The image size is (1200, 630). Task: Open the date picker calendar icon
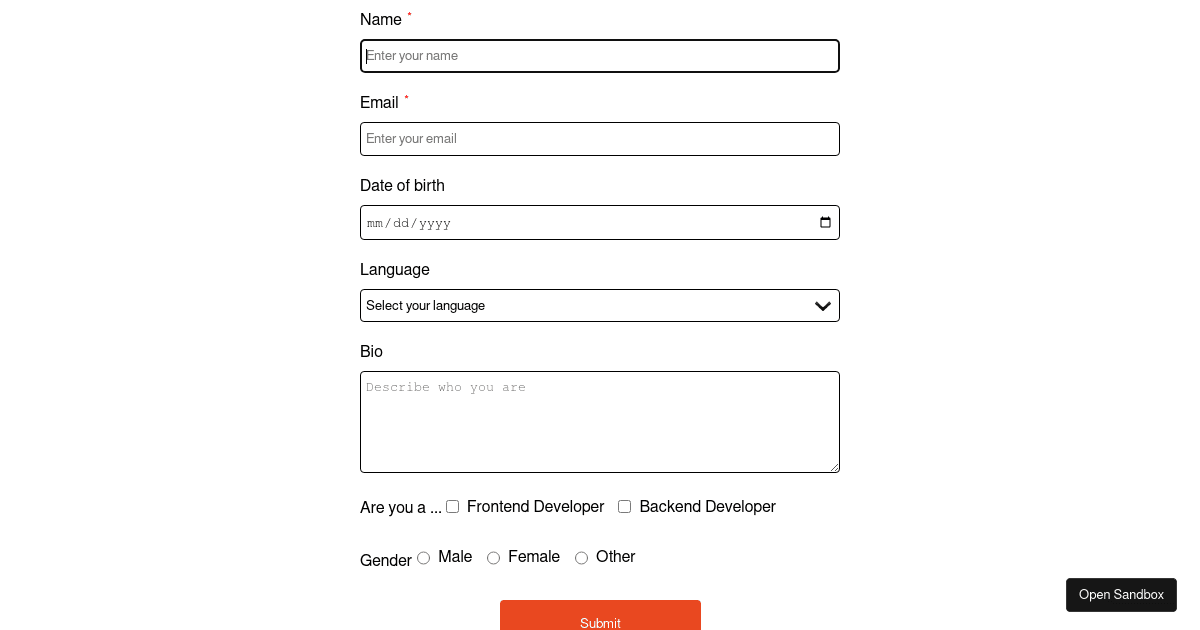pyautogui.click(x=825, y=223)
